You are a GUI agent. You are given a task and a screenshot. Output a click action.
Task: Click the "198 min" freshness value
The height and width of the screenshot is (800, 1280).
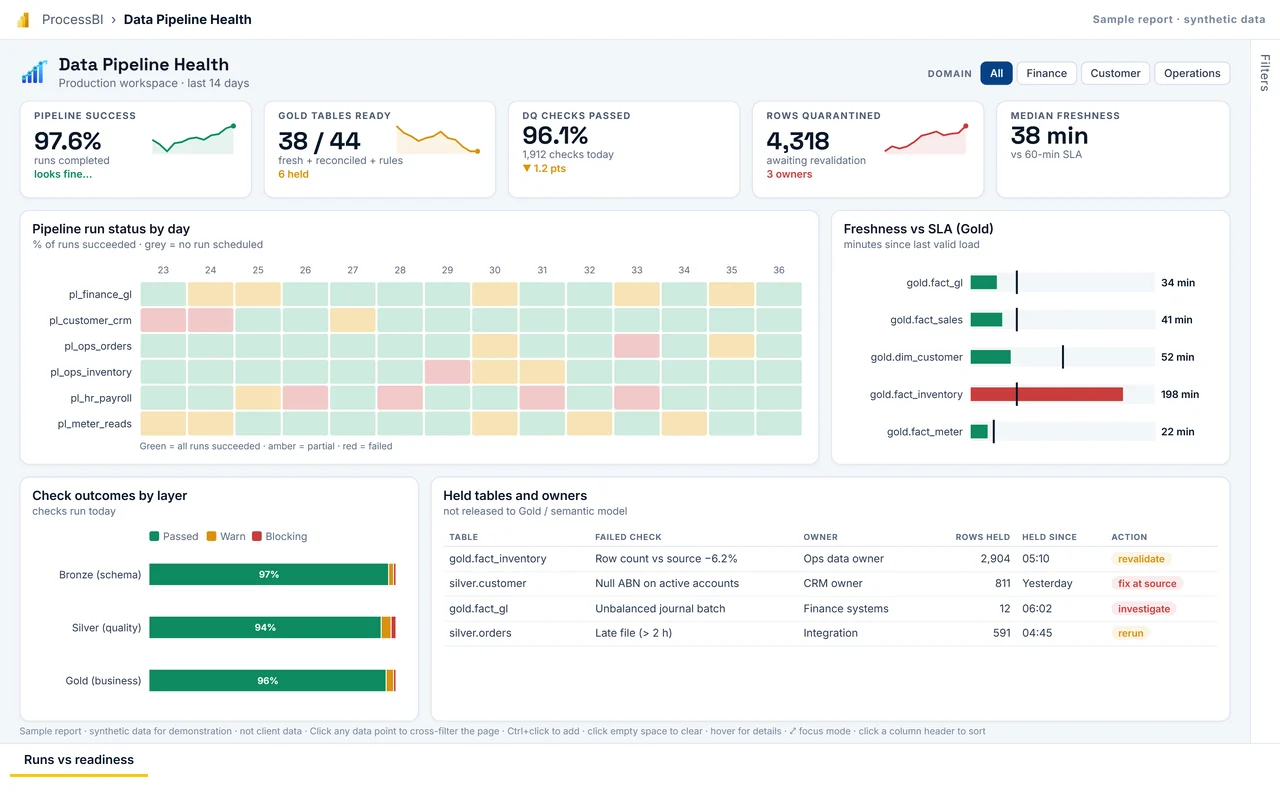(x=1180, y=395)
